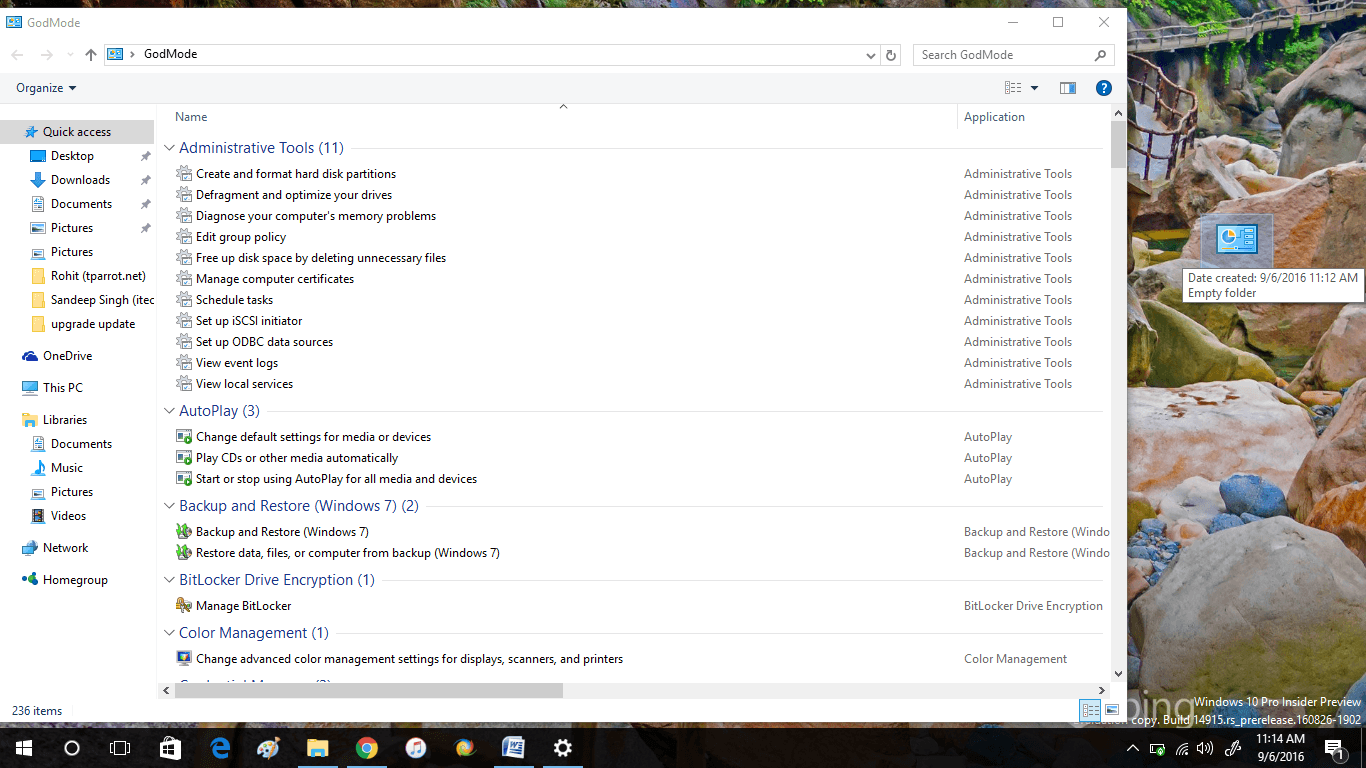The height and width of the screenshot is (768, 1366).
Task: Collapse the Administrative Tools group
Action: point(169,148)
